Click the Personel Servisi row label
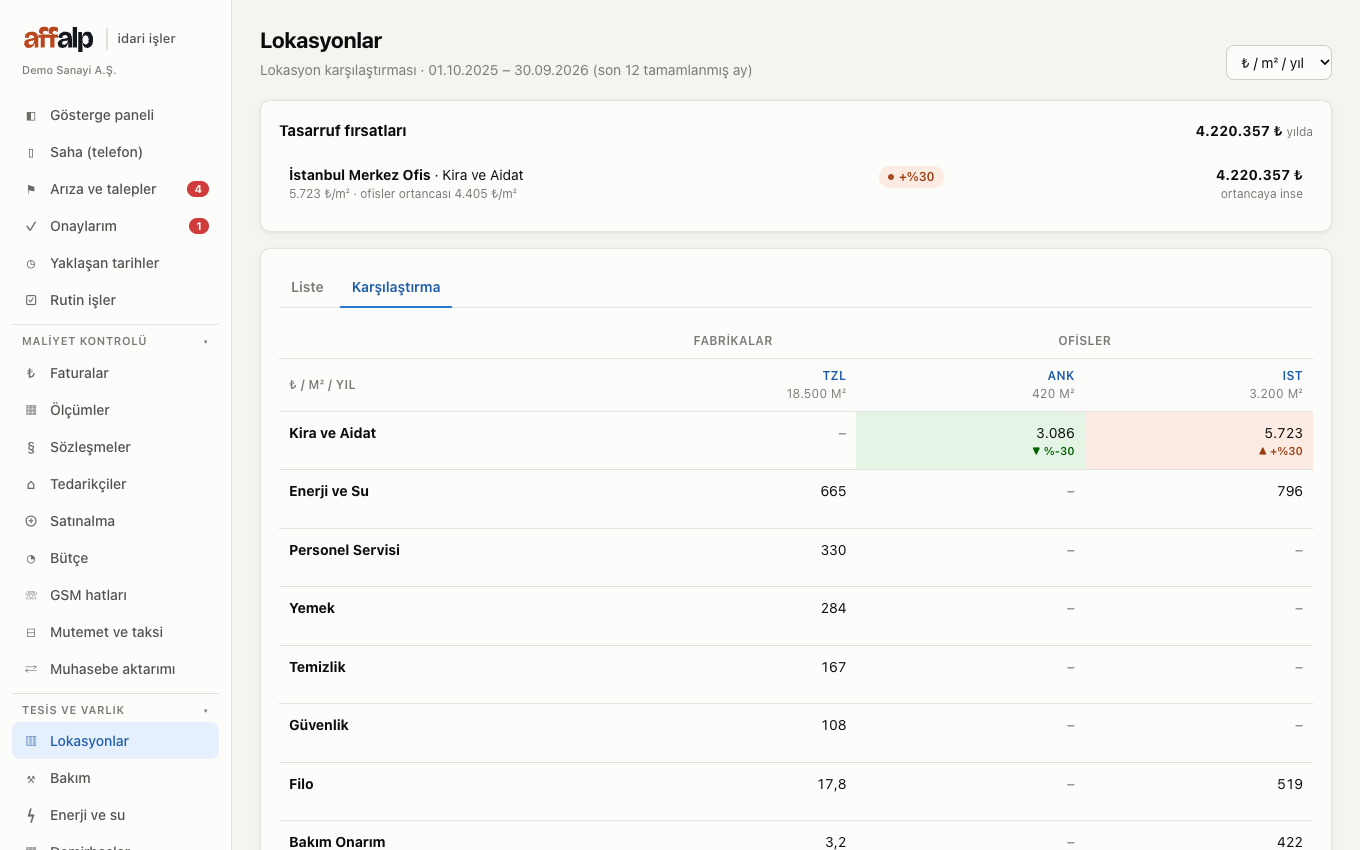Screen dimensions: 1360x850 coord(344,550)
